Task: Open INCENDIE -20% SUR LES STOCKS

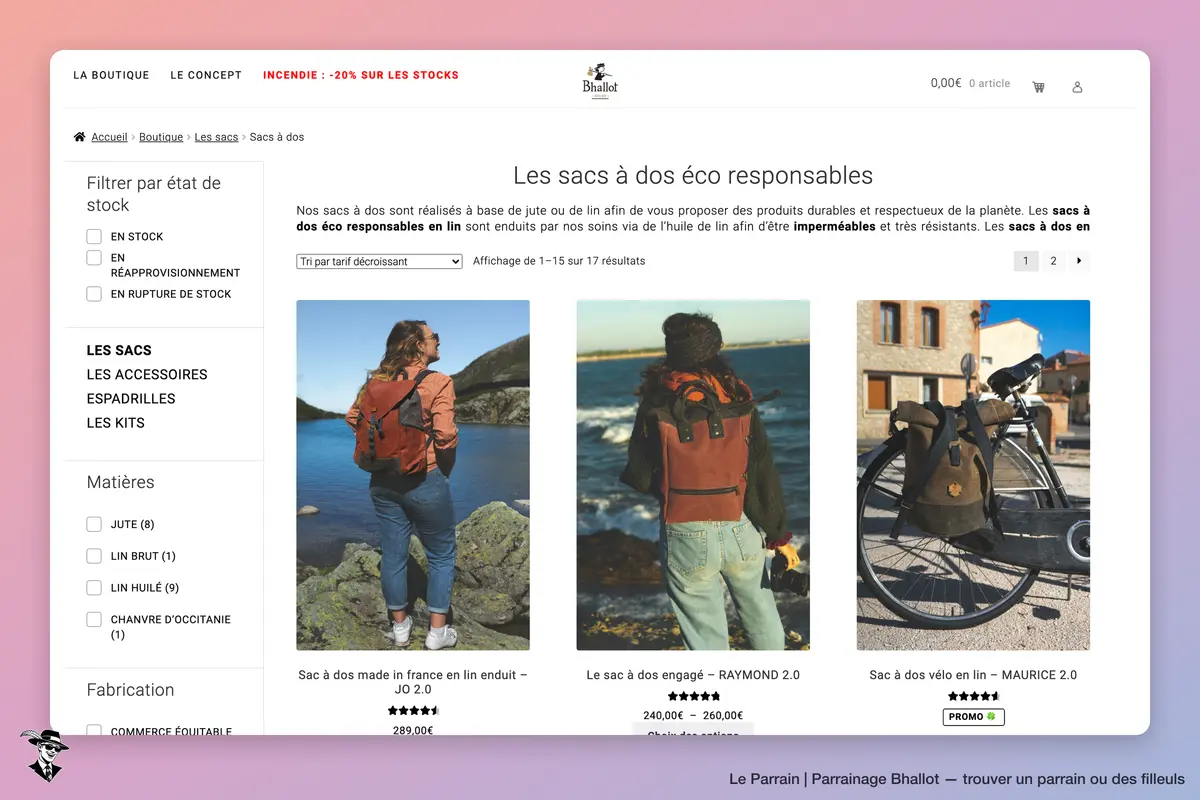Action: (361, 75)
